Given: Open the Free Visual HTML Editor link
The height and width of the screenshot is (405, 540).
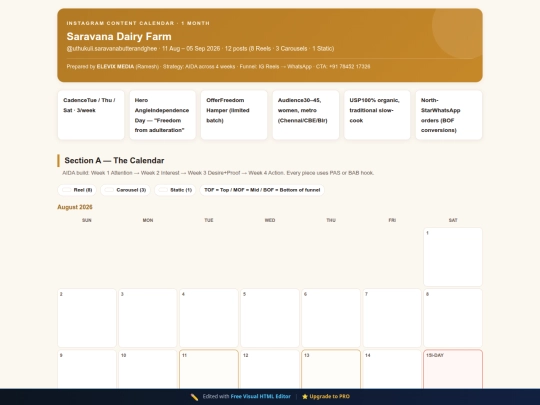Looking at the screenshot, I should [x=260, y=396].
